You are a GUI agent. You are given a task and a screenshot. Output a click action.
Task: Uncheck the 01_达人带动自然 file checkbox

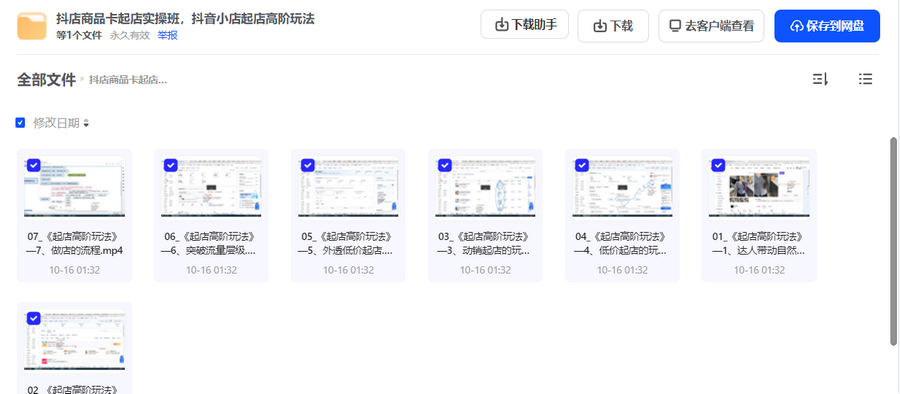coord(719,165)
